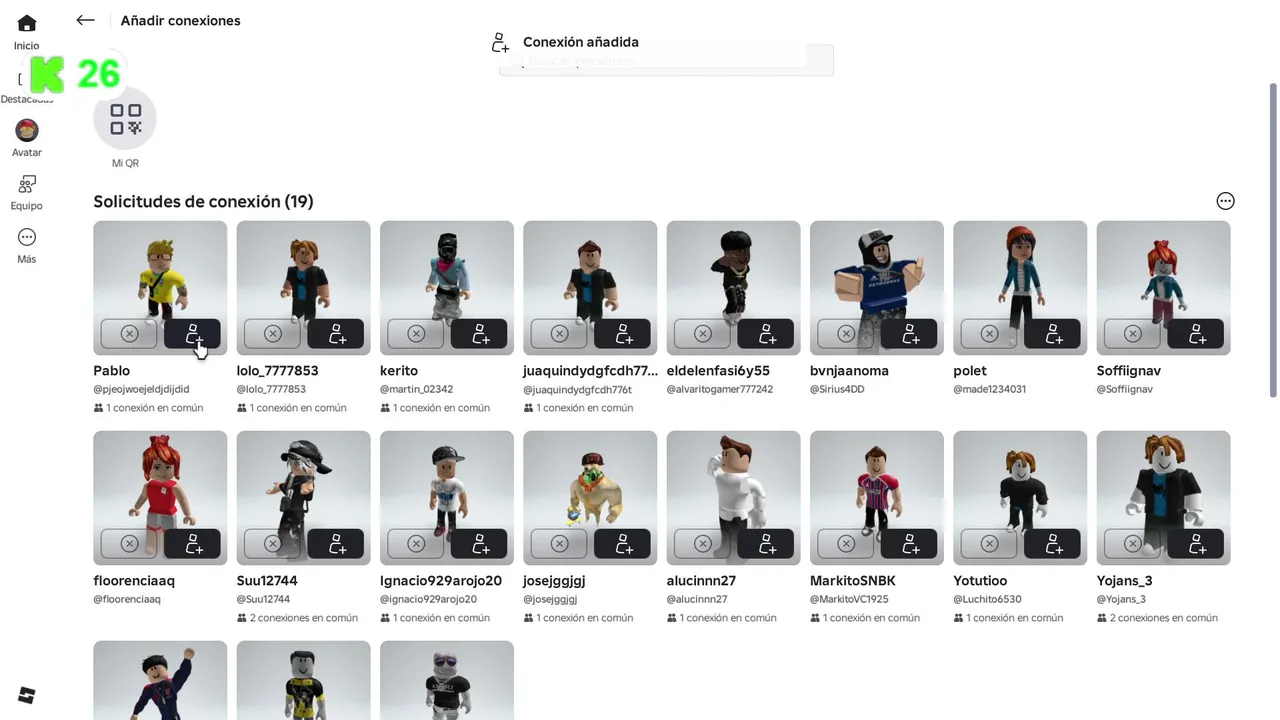Accept alucinnn27's connection request

tap(765, 543)
